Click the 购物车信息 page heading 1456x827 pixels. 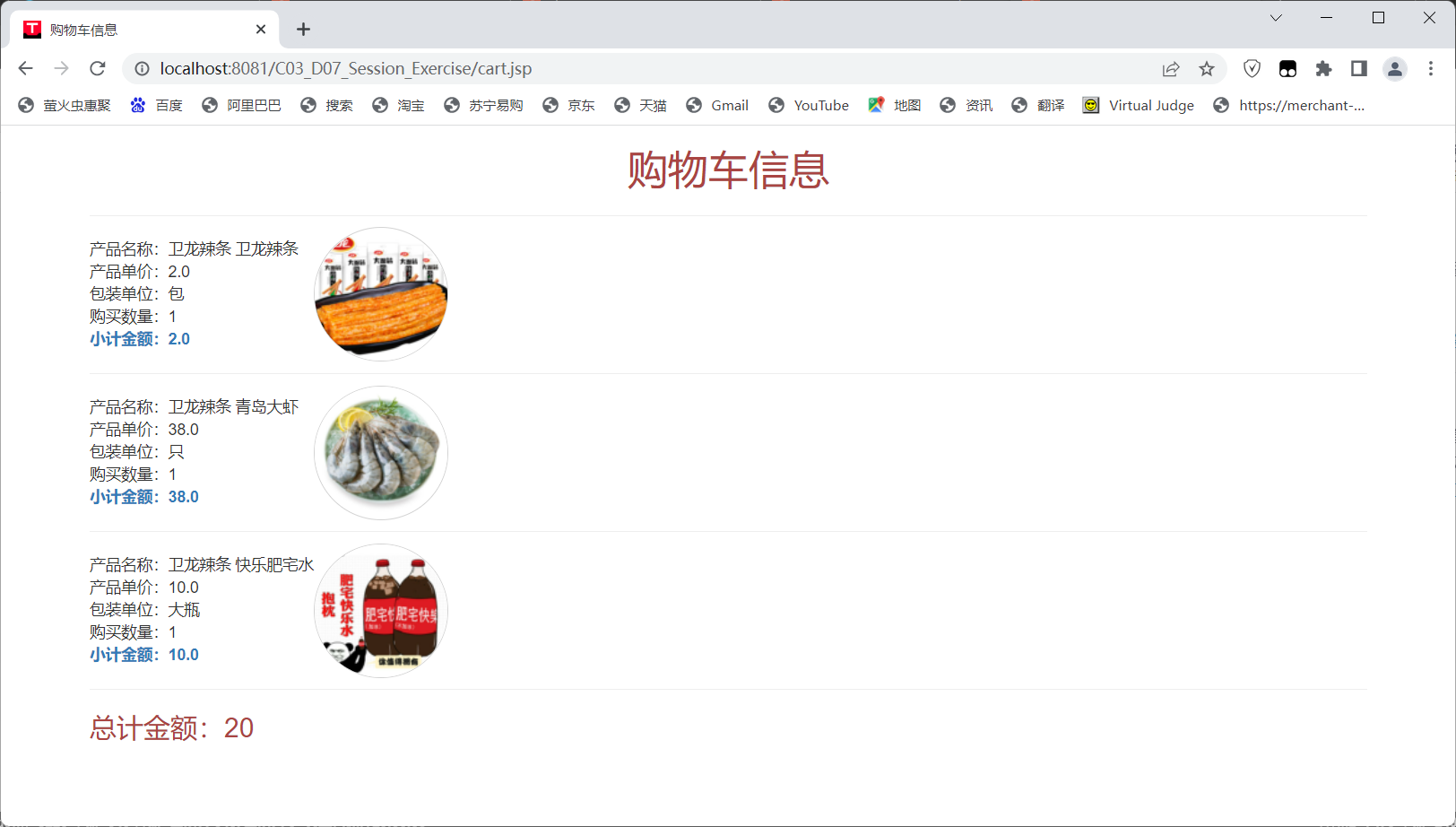728,170
